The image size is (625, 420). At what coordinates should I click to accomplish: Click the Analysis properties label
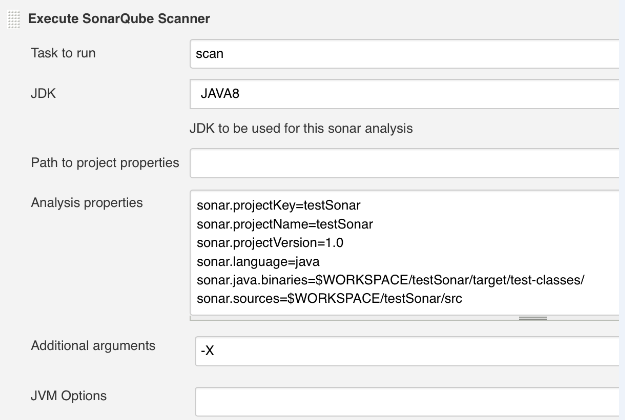click(87, 203)
